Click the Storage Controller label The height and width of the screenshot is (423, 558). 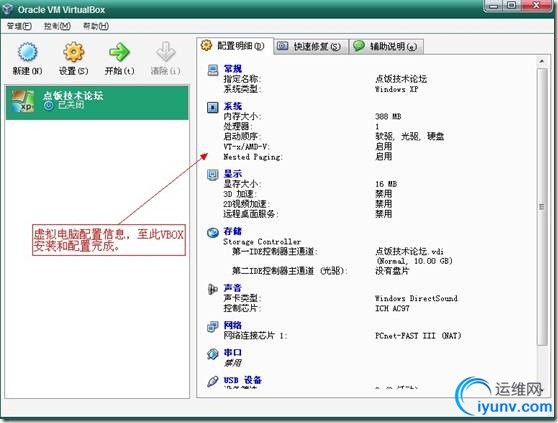click(x=262, y=242)
